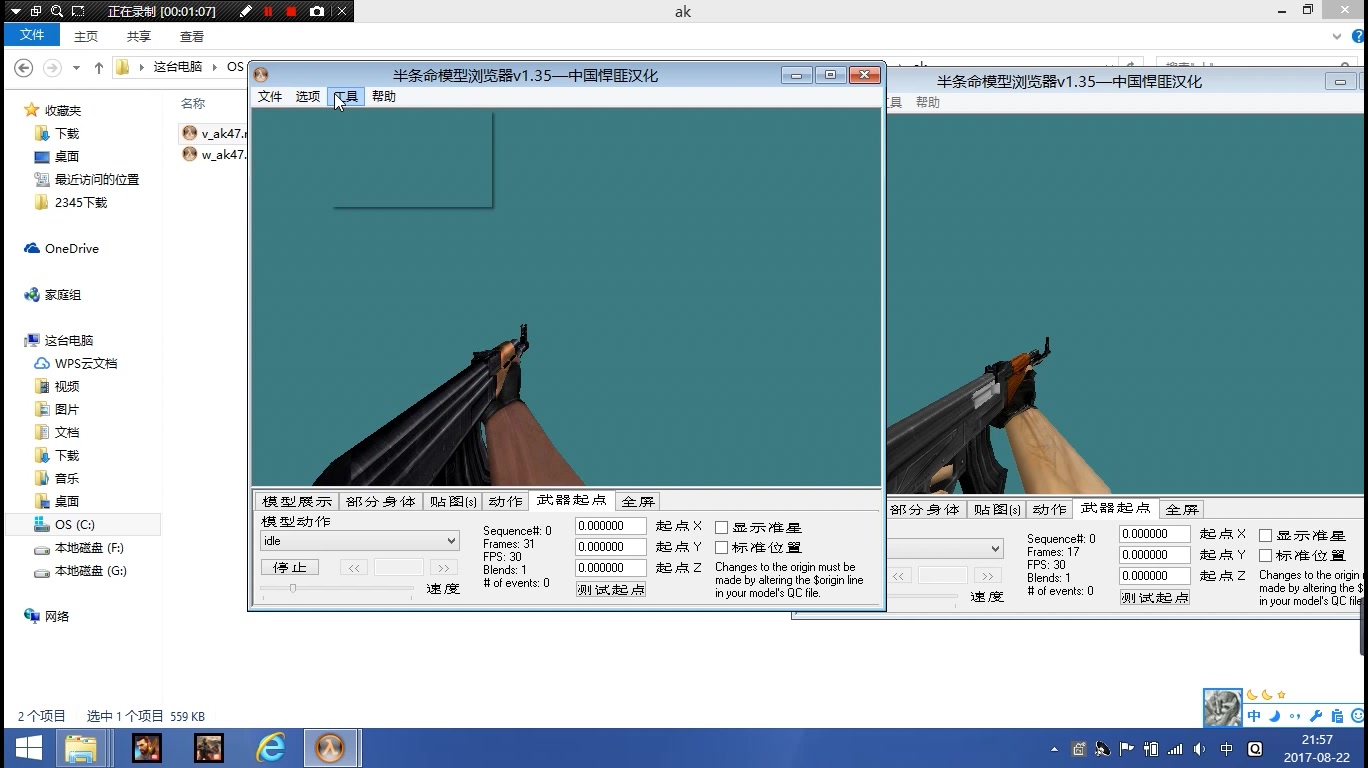Go up one folder level in Explorer
This screenshot has height=768, width=1368.
(x=98, y=67)
